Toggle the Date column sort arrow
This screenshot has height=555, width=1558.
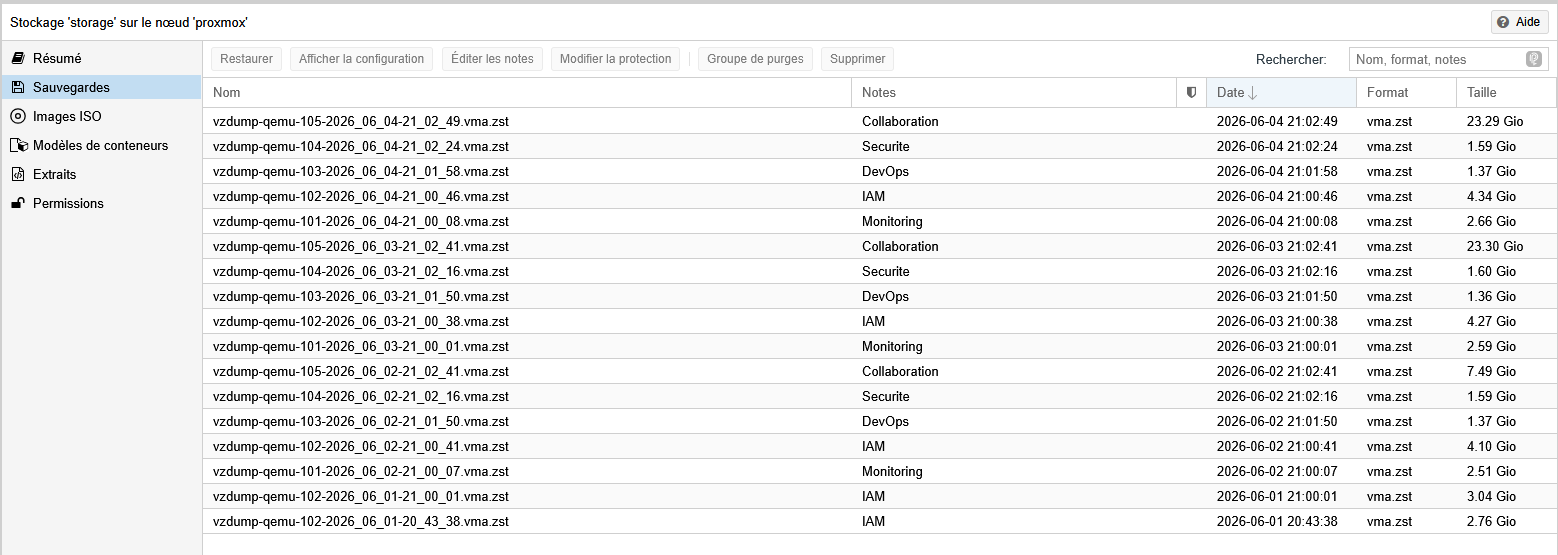[x=1252, y=92]
